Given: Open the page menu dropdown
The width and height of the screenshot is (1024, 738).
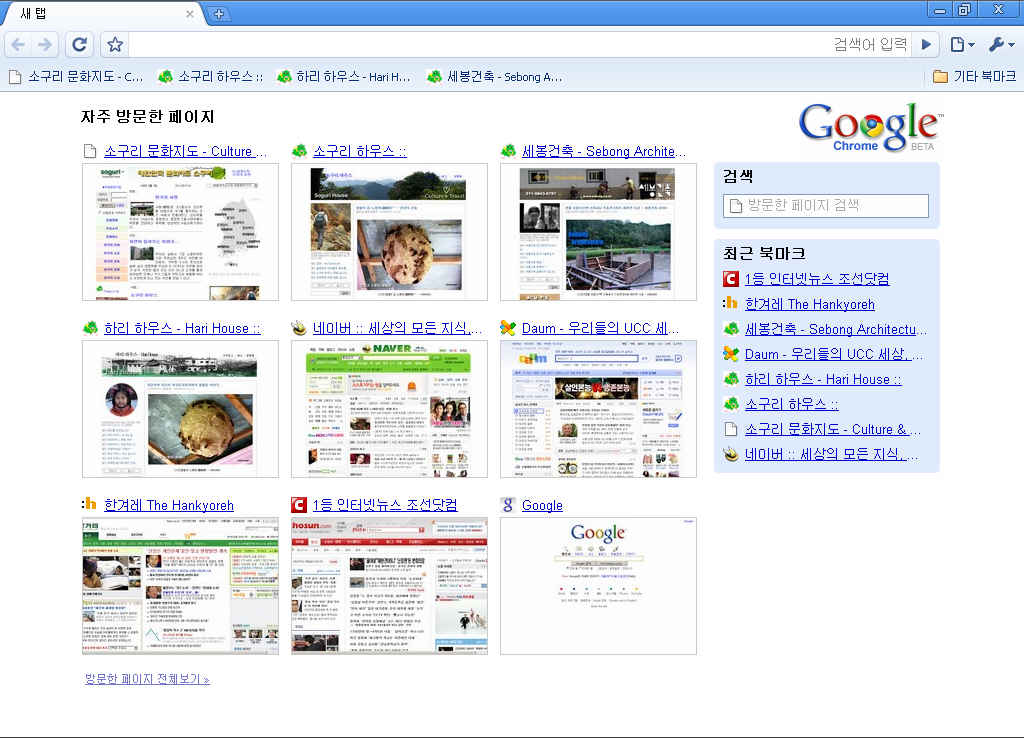Looking at the screenshot, I should [962, 44].
